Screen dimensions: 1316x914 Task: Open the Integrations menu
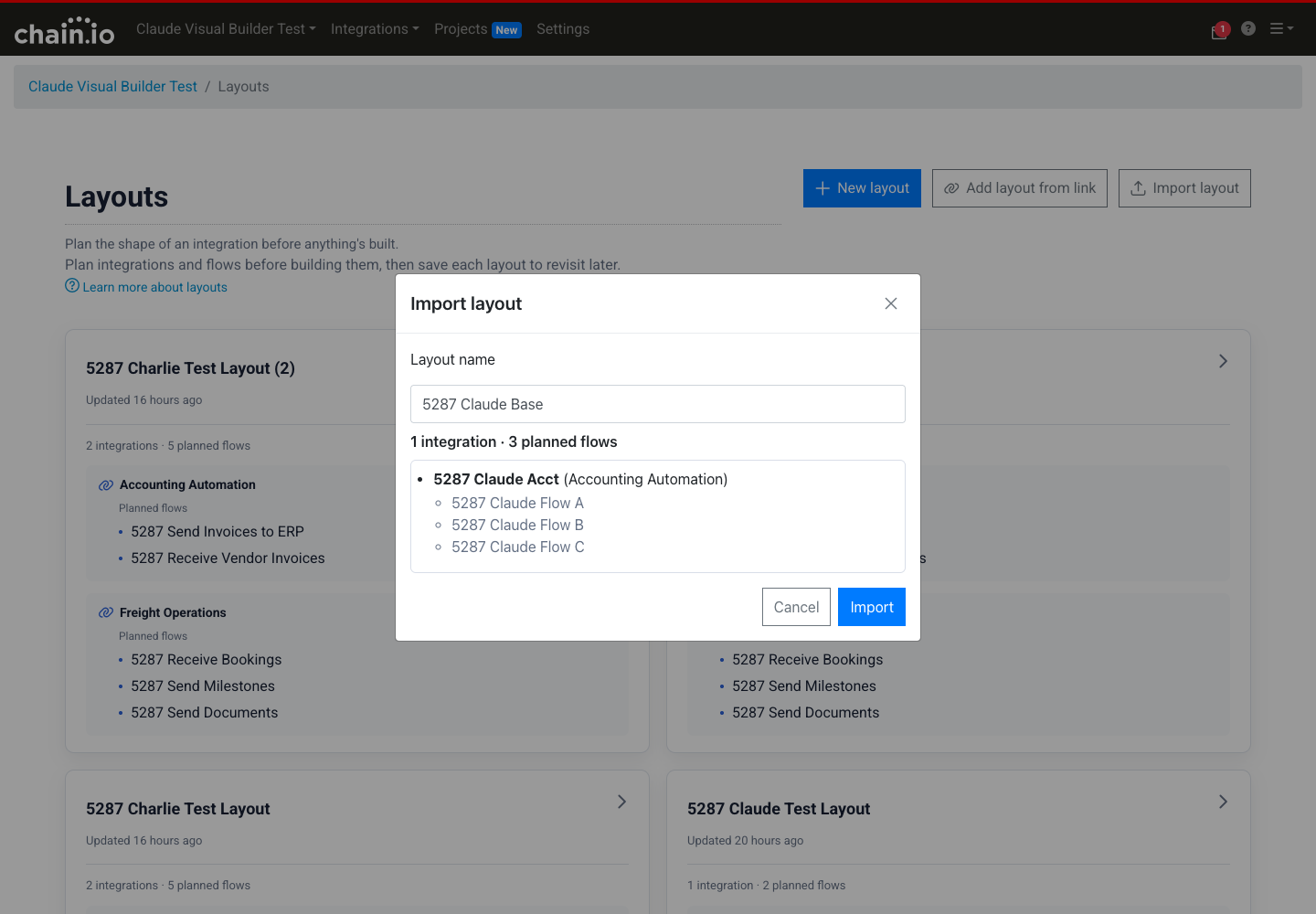tap(375, 29)
